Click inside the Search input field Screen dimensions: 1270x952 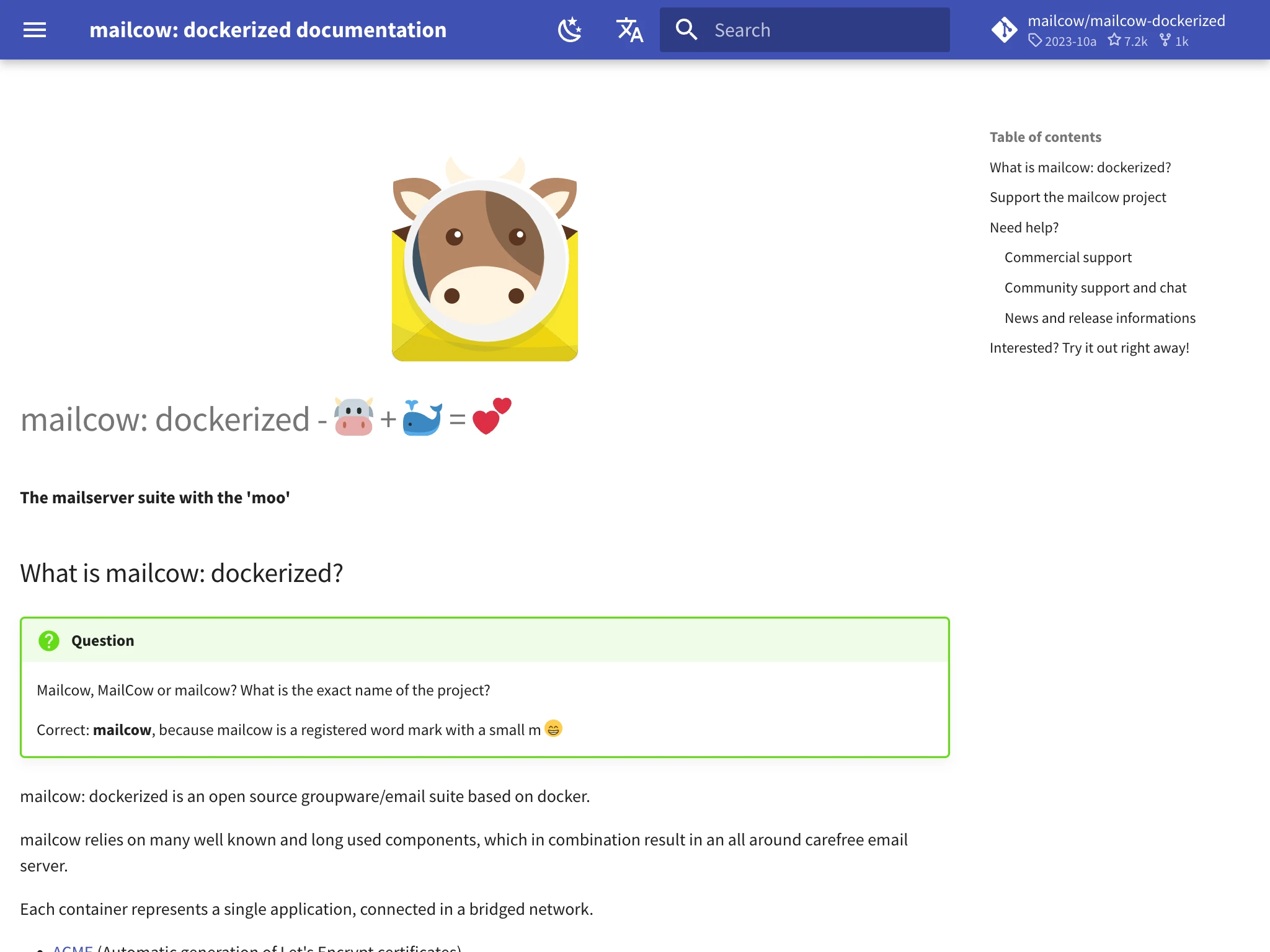point(806,29)
